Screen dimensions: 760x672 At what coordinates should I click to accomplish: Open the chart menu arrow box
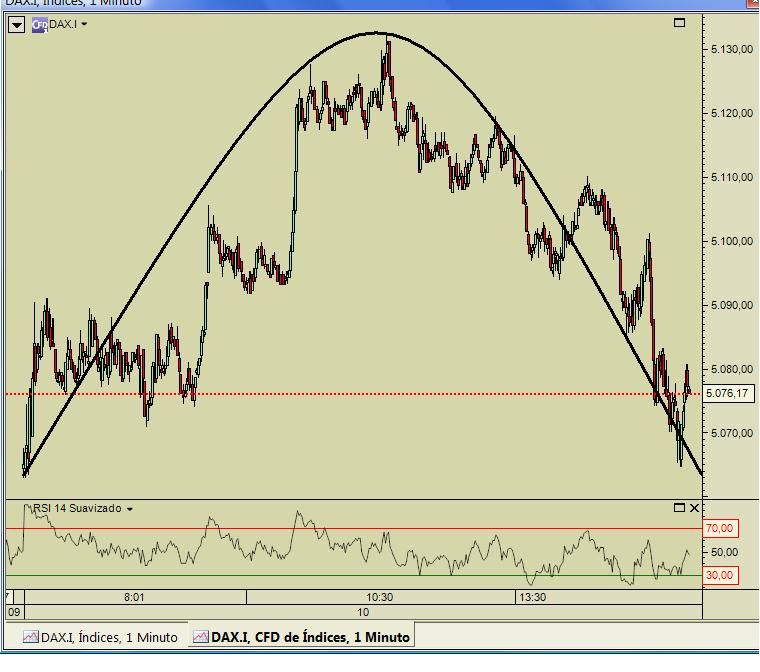tap(16, 24)
